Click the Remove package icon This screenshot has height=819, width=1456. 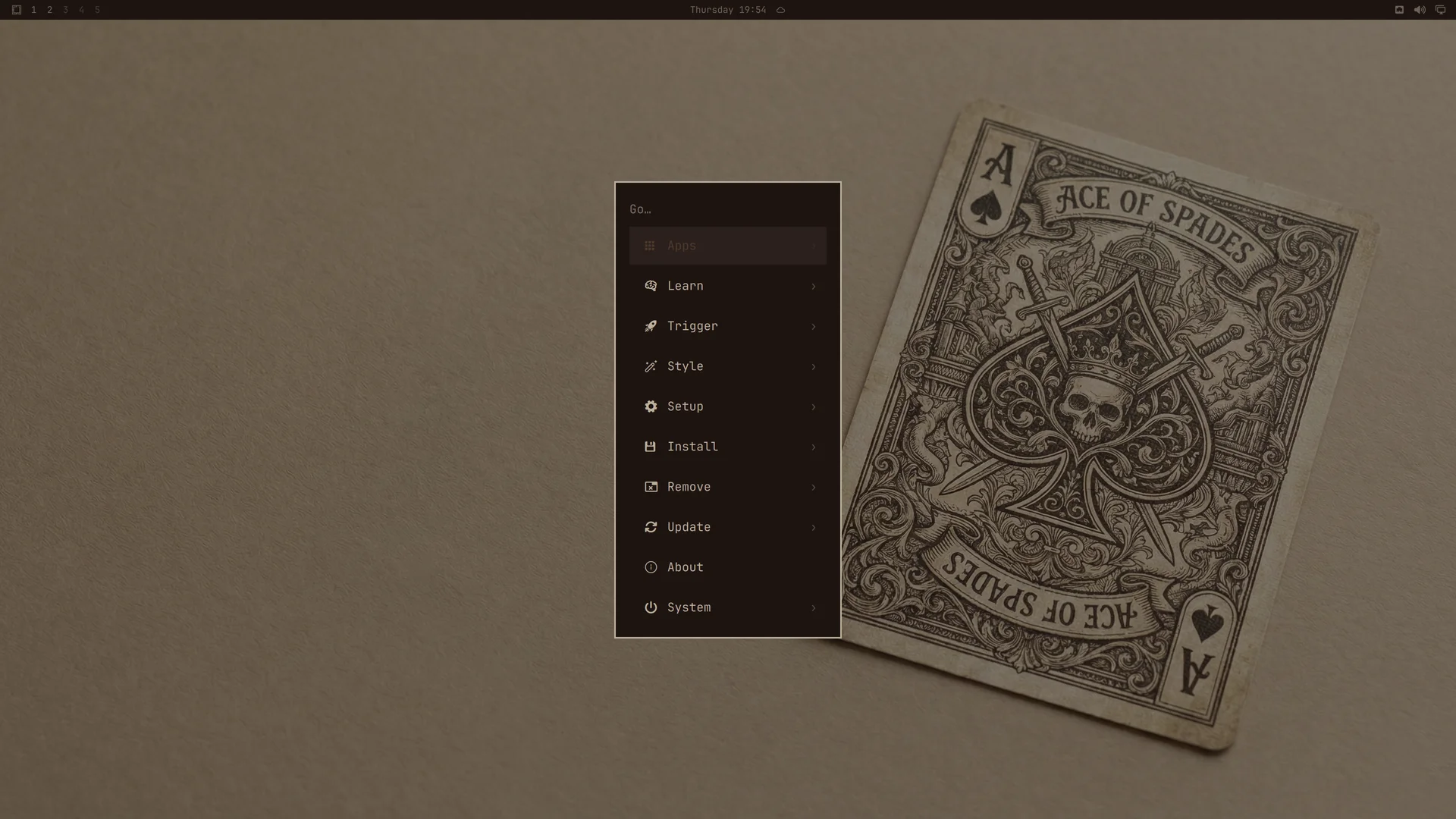coord(651,487)
